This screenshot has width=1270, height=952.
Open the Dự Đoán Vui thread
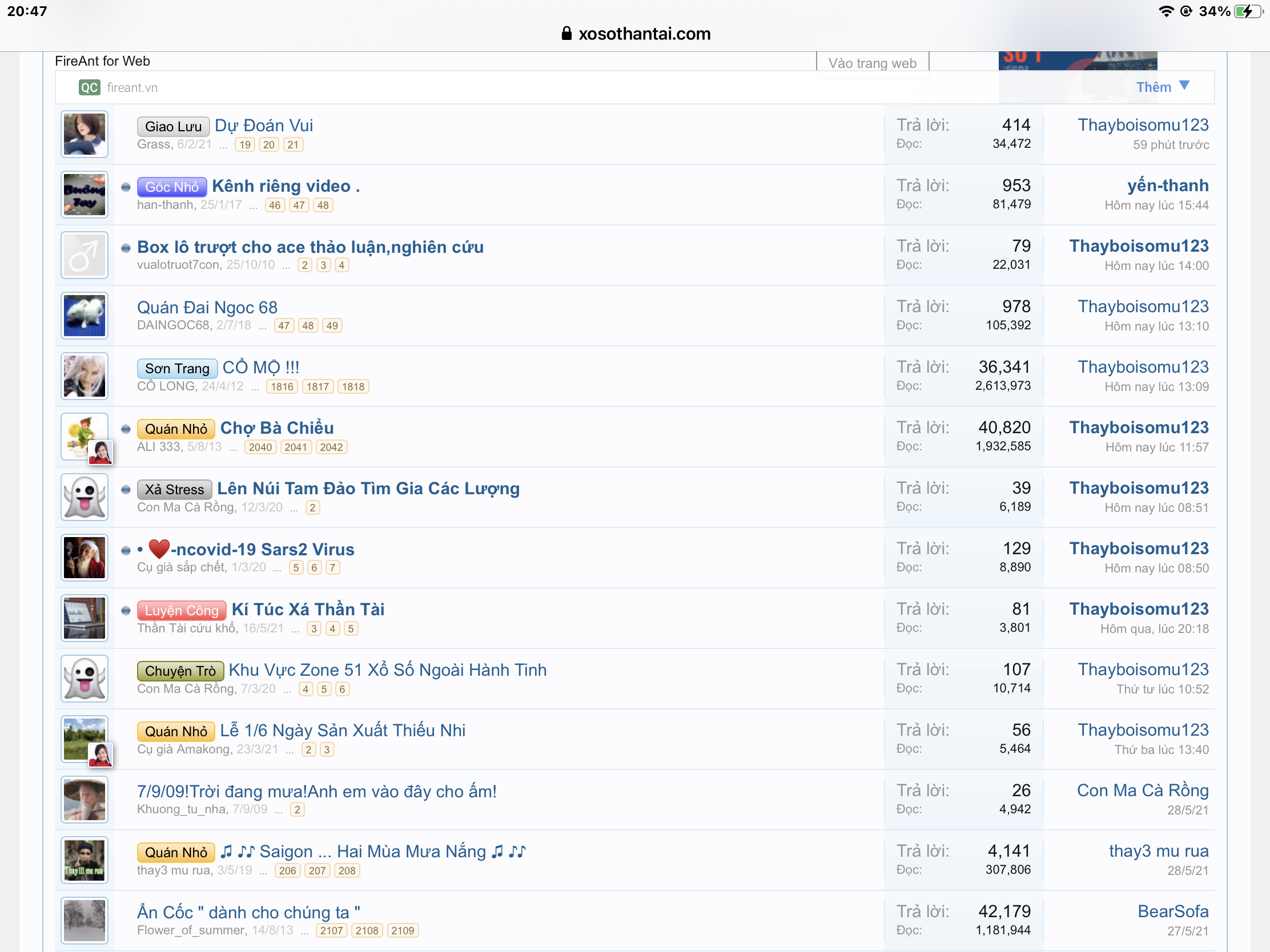tap(263, 126)
